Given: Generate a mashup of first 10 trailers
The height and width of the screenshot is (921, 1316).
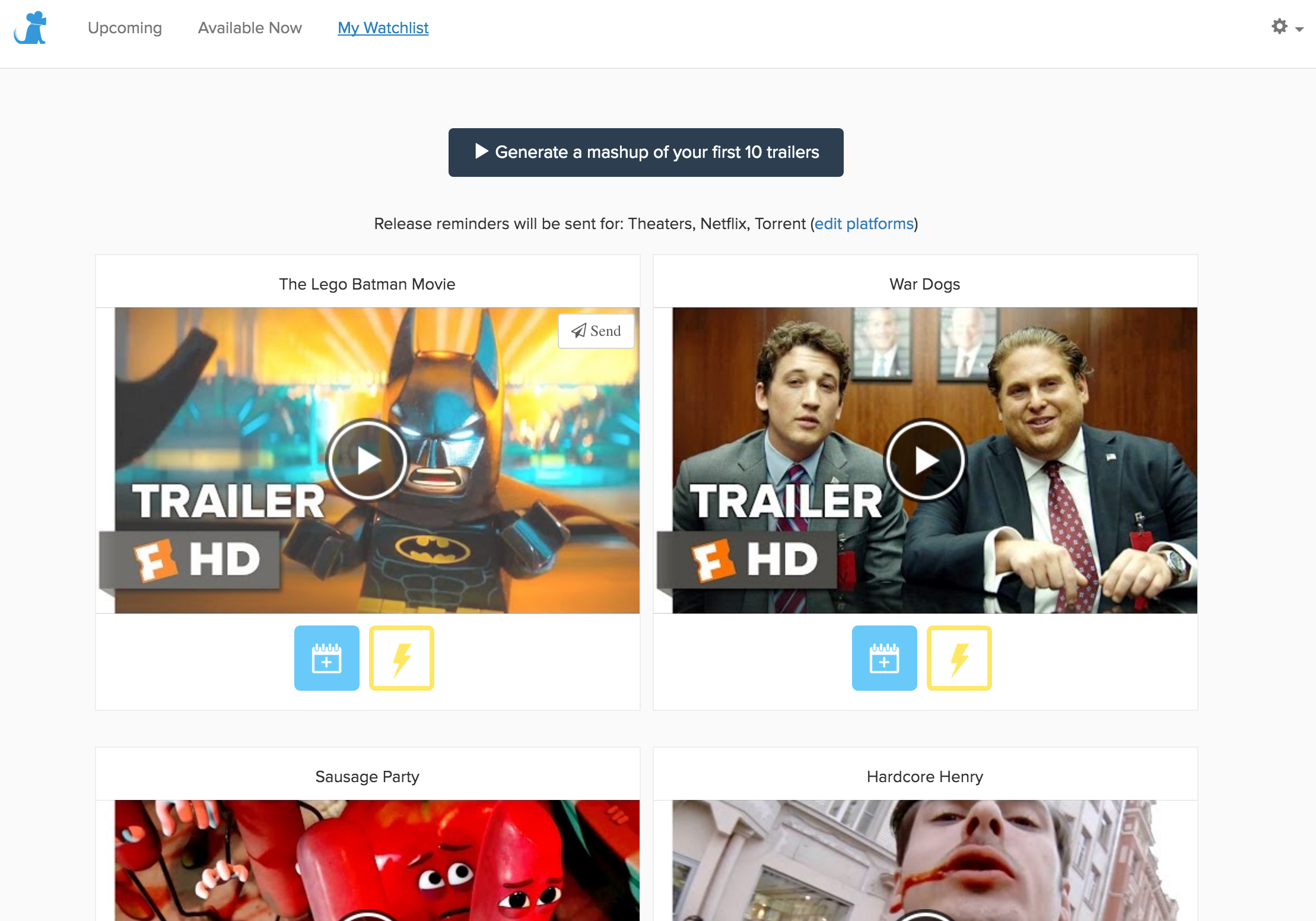Looking at the screenshot, I should (x=646, y=153).
